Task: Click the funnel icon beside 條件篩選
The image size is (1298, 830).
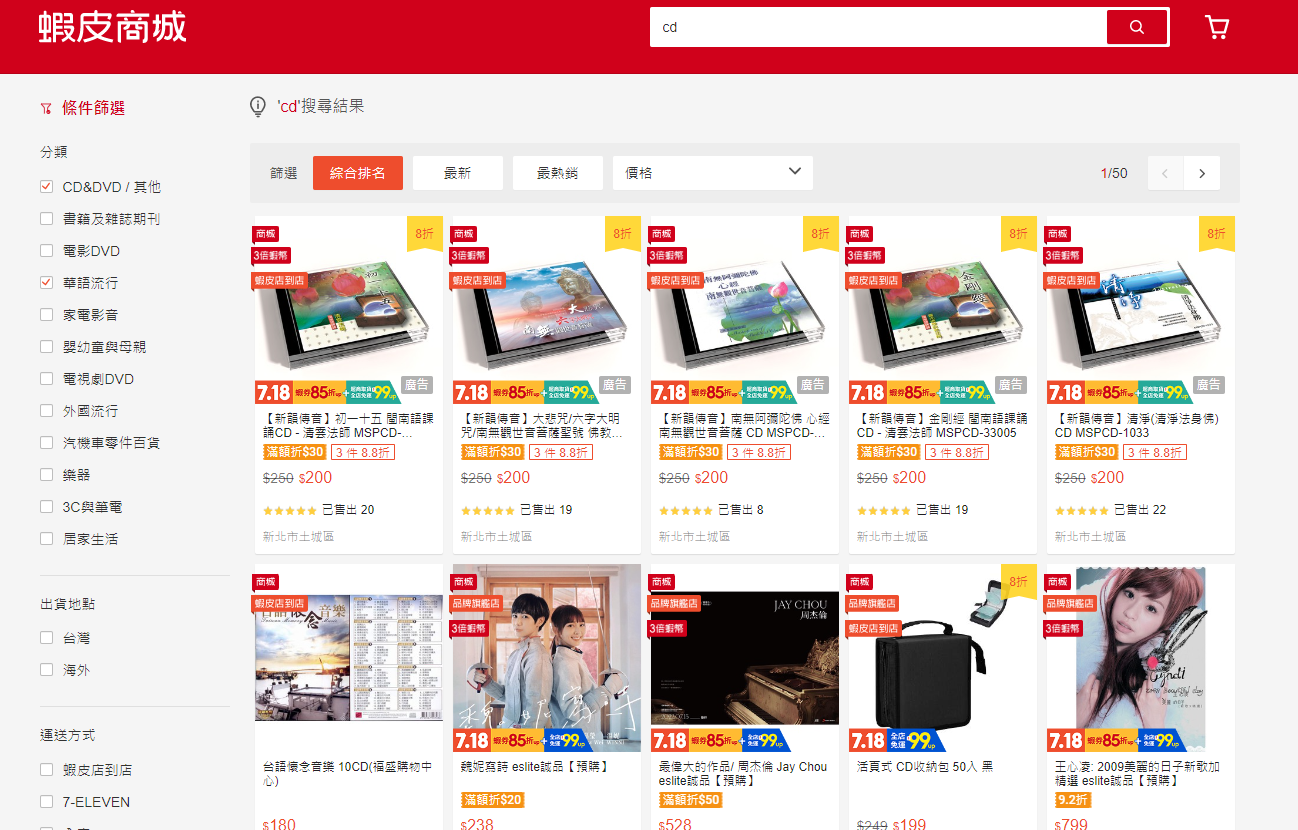Action: 46,108
